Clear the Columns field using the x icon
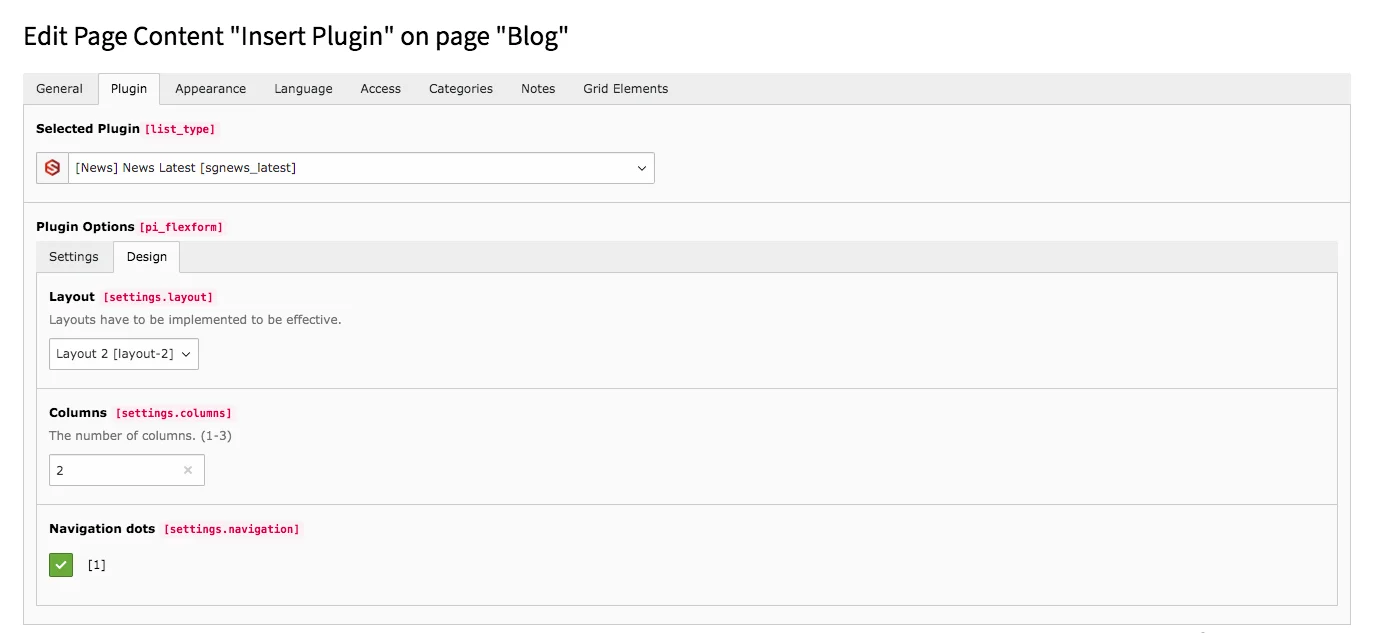 coord(188,470)
